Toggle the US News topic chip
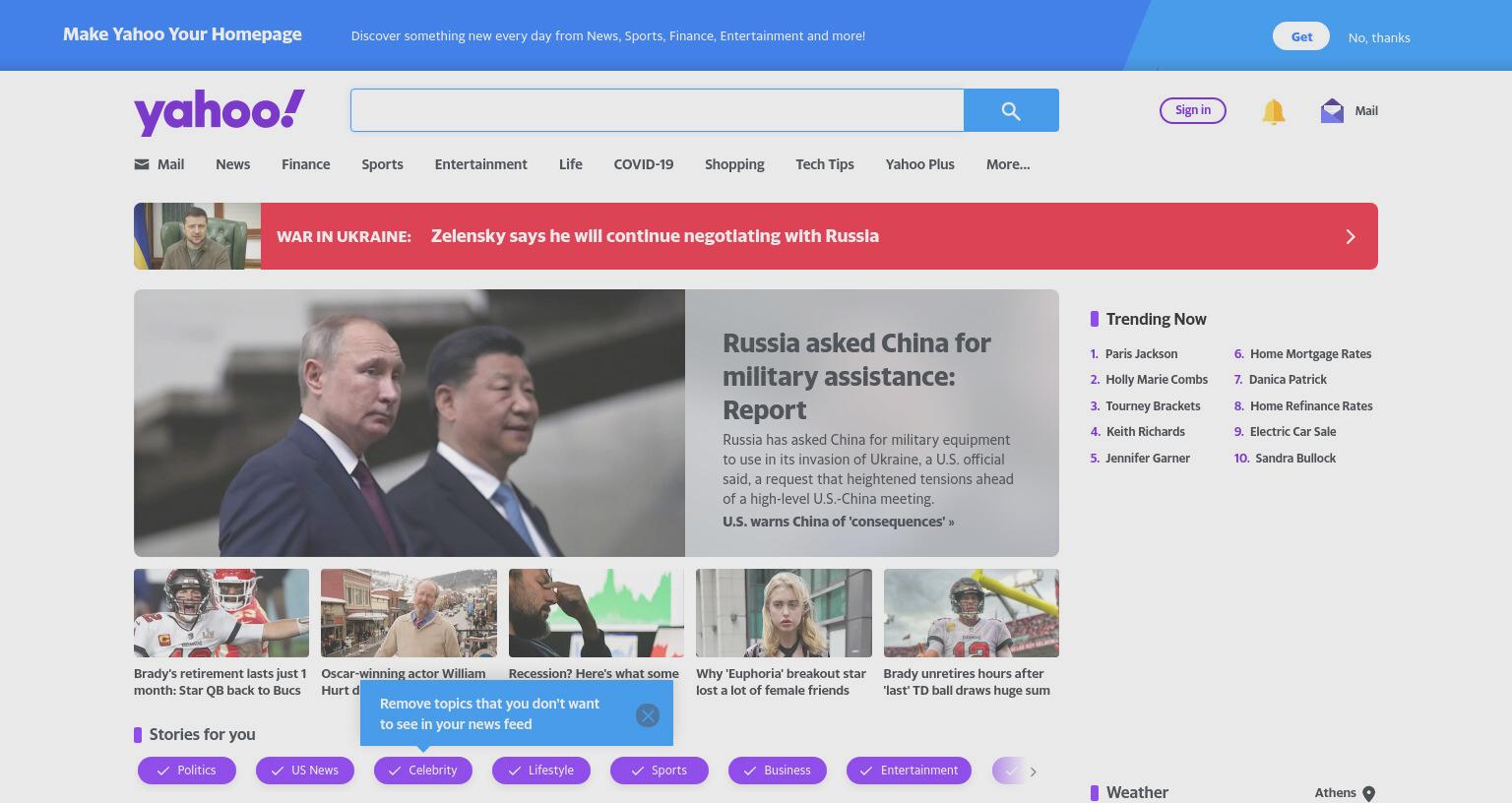 point(305,771)
